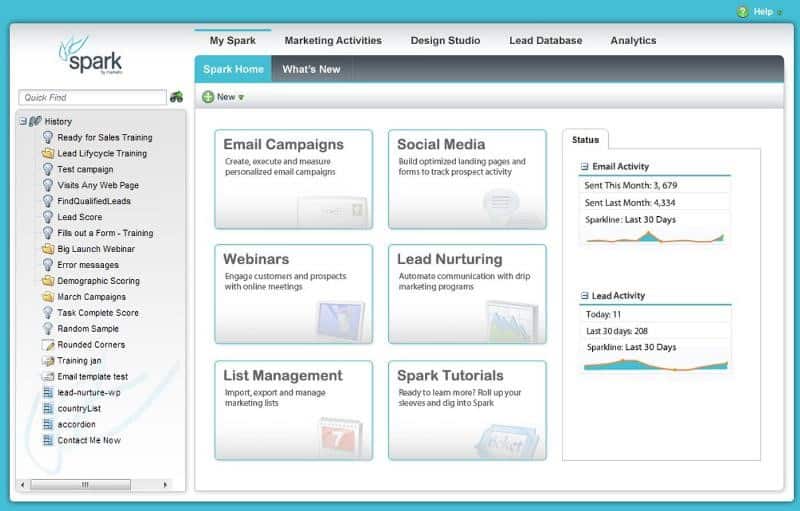Image resolution: width=800 pixels, height=511 pixels.
Task: Select the Status panel tab
Action: [585, 139]
